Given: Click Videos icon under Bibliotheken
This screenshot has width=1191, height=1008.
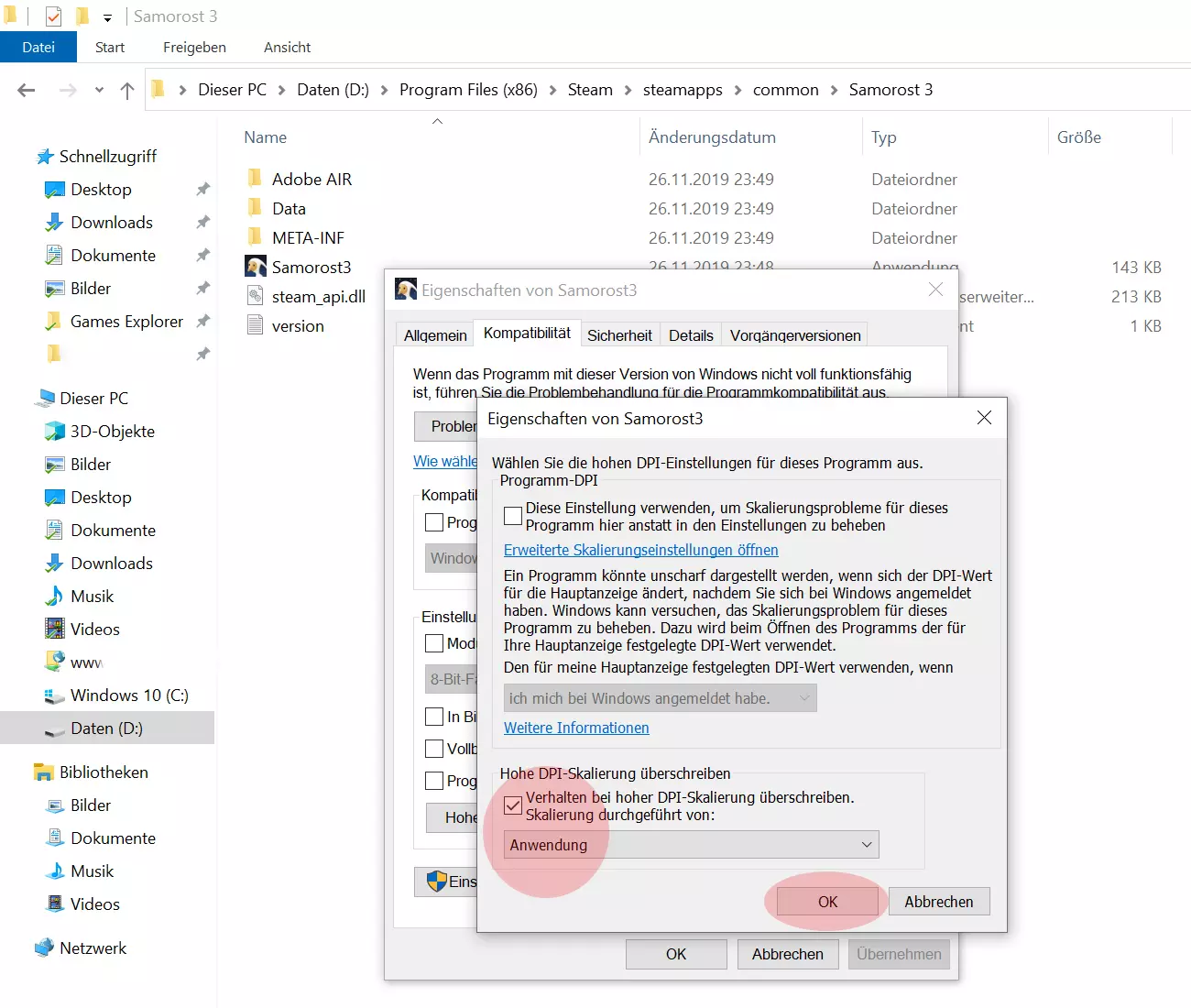Looking at the screenshot, I should pyautogui.click(x=55, y=904).
